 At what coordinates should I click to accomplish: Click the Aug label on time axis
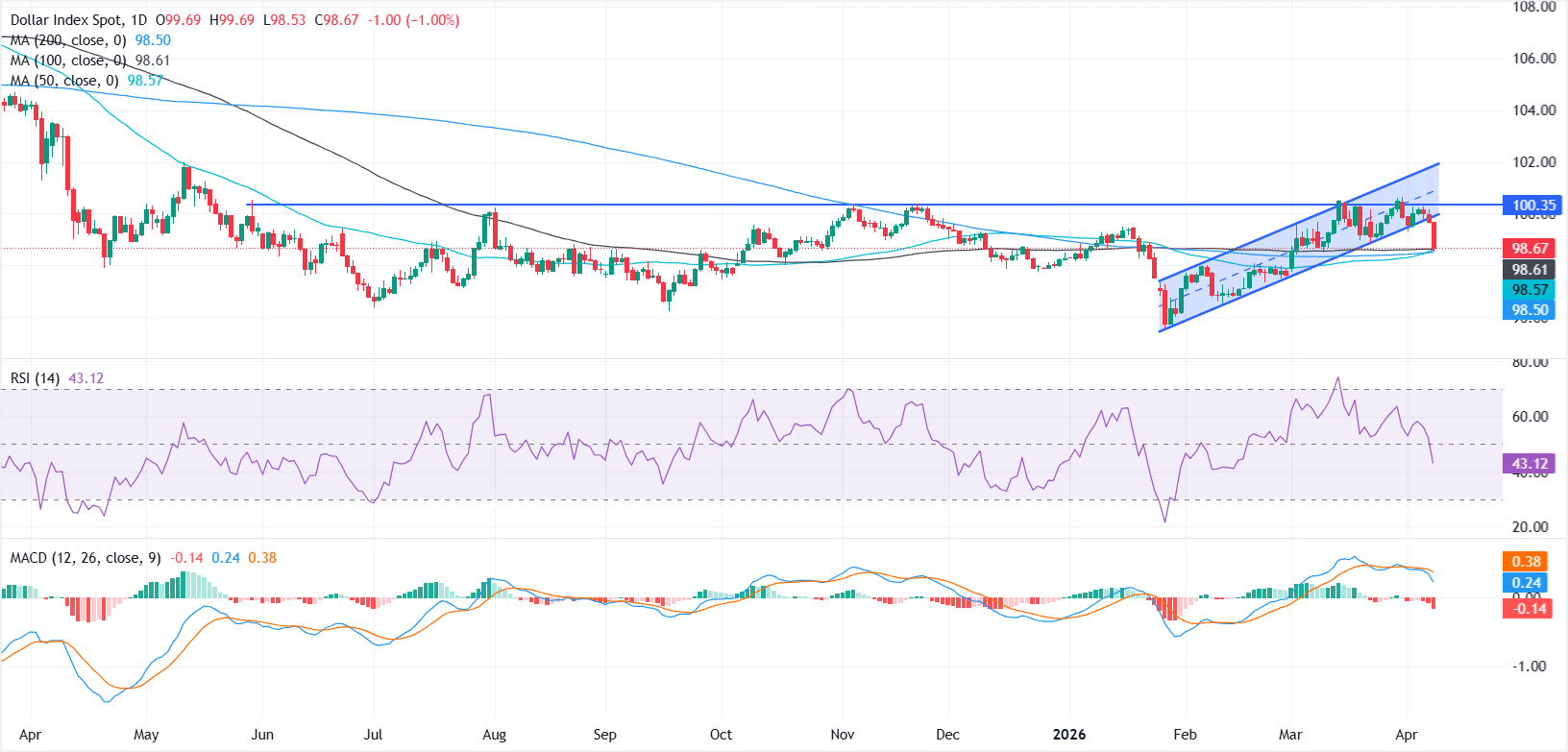pos(494,735)
